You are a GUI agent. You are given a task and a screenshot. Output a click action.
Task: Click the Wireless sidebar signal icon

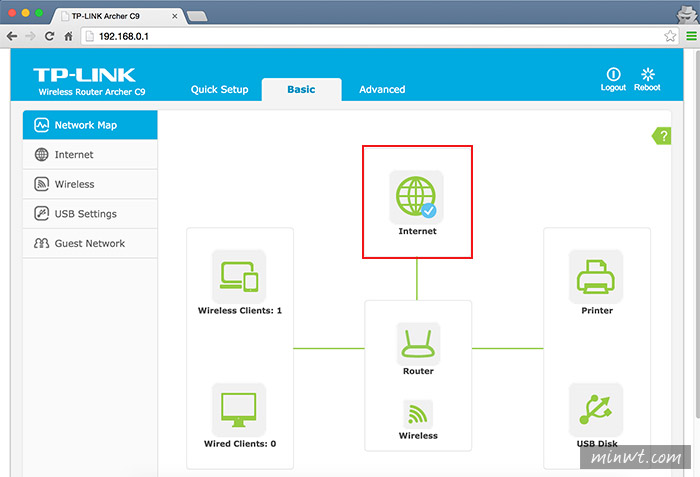click(x=42, y=184)
